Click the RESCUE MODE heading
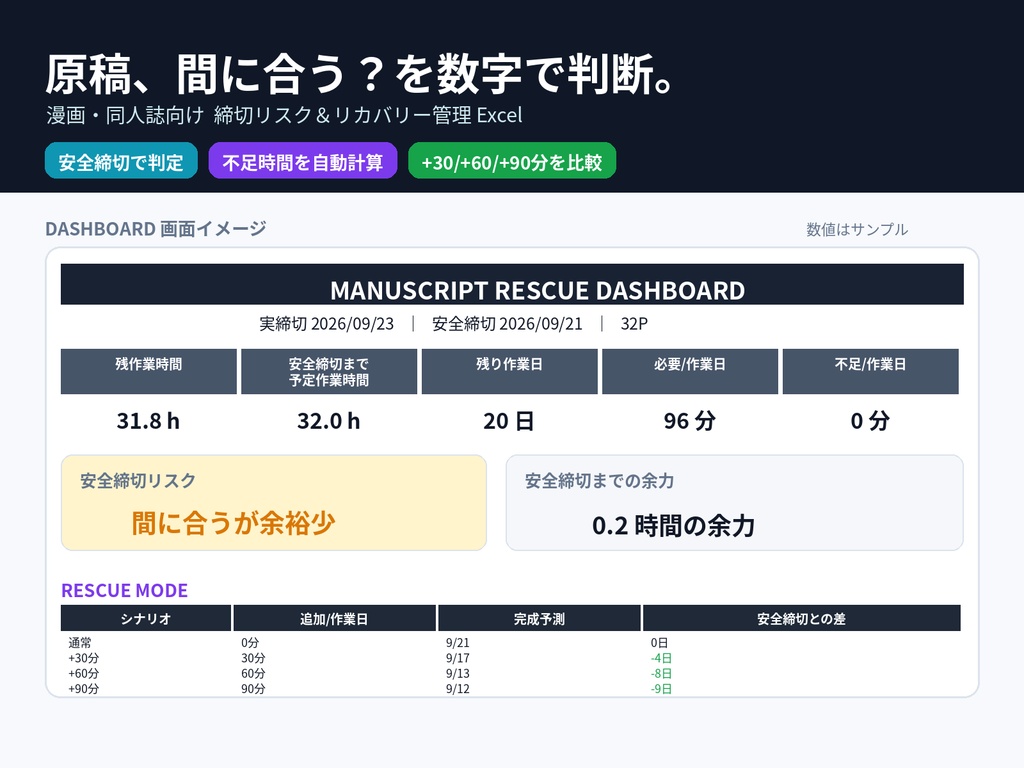1024x768 pixels. (x=124, y=590)
